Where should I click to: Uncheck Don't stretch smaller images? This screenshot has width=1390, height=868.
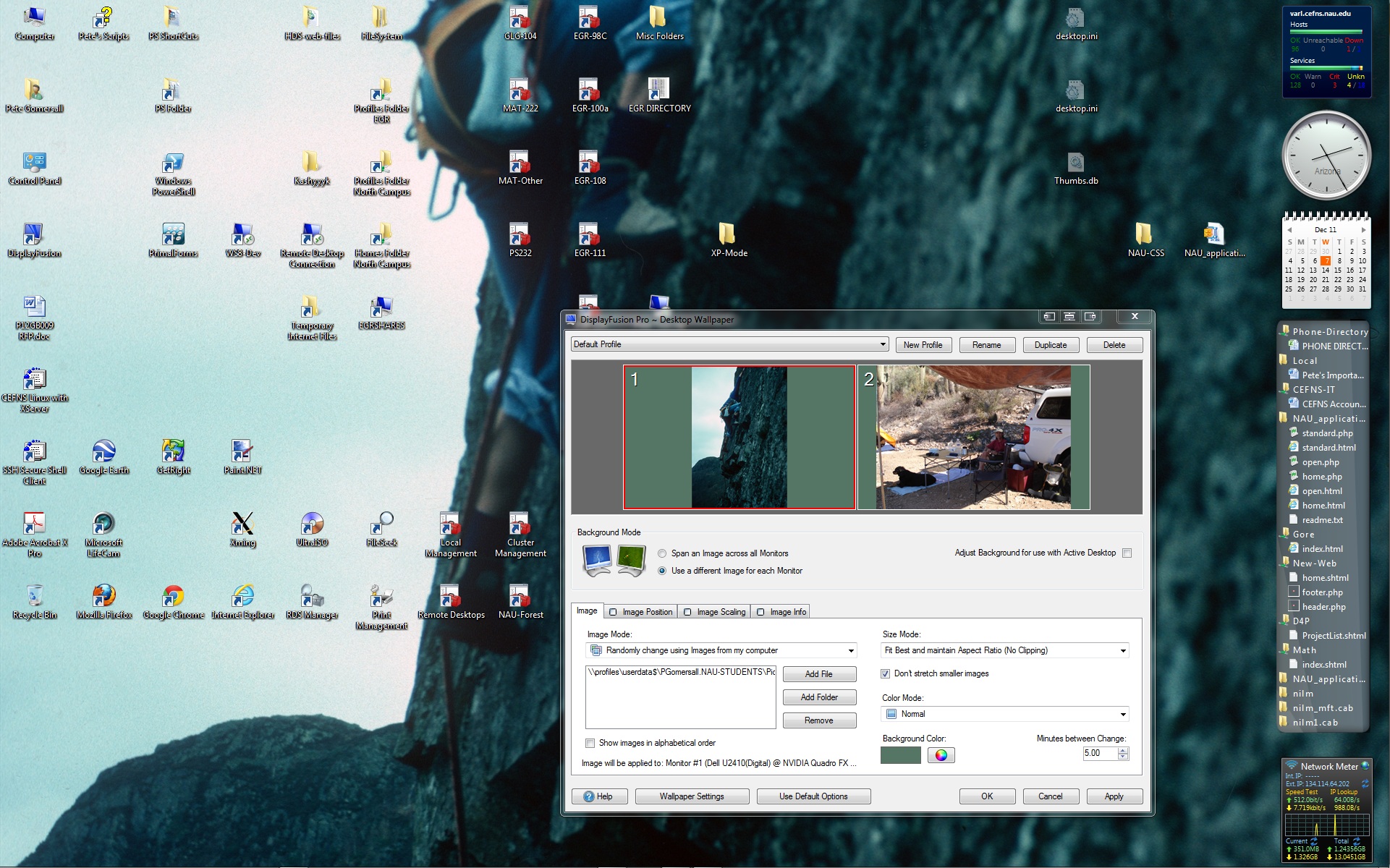point(885,673)
